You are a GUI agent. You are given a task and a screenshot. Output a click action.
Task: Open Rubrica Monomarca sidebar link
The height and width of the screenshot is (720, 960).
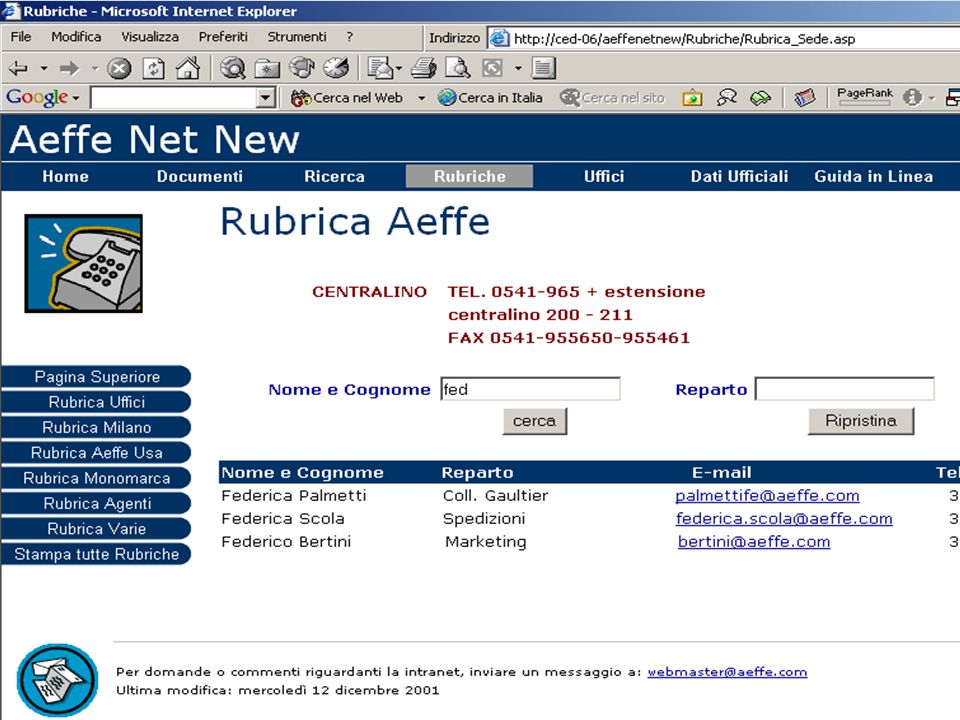click(96, 478)
